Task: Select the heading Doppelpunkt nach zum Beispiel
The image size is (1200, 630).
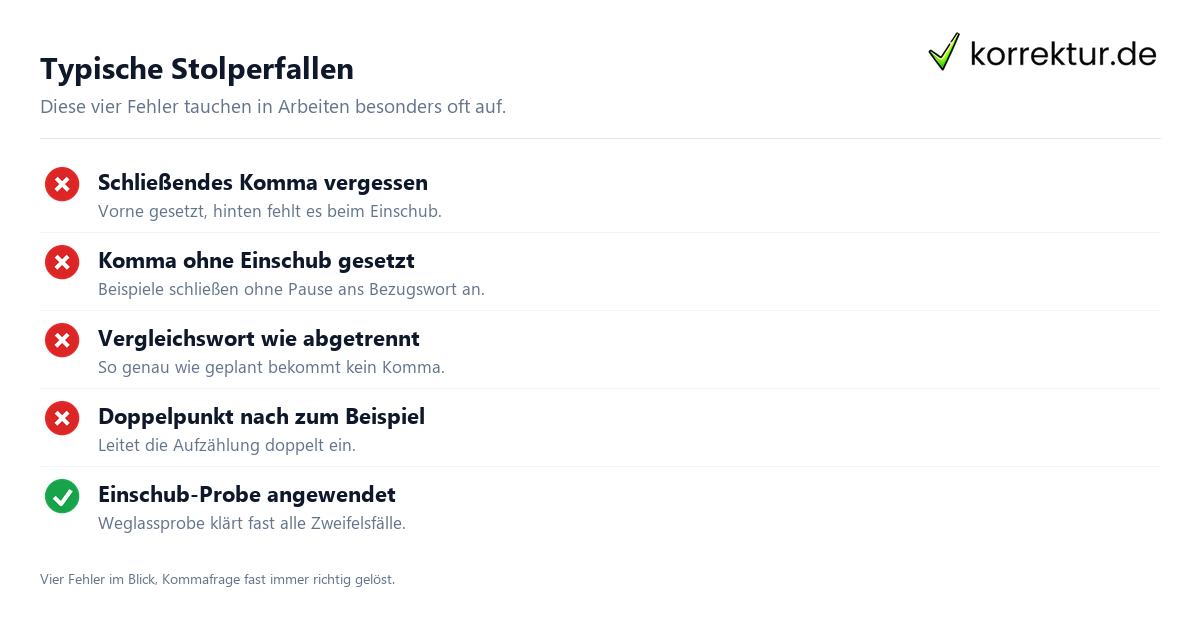Action: 261,417
